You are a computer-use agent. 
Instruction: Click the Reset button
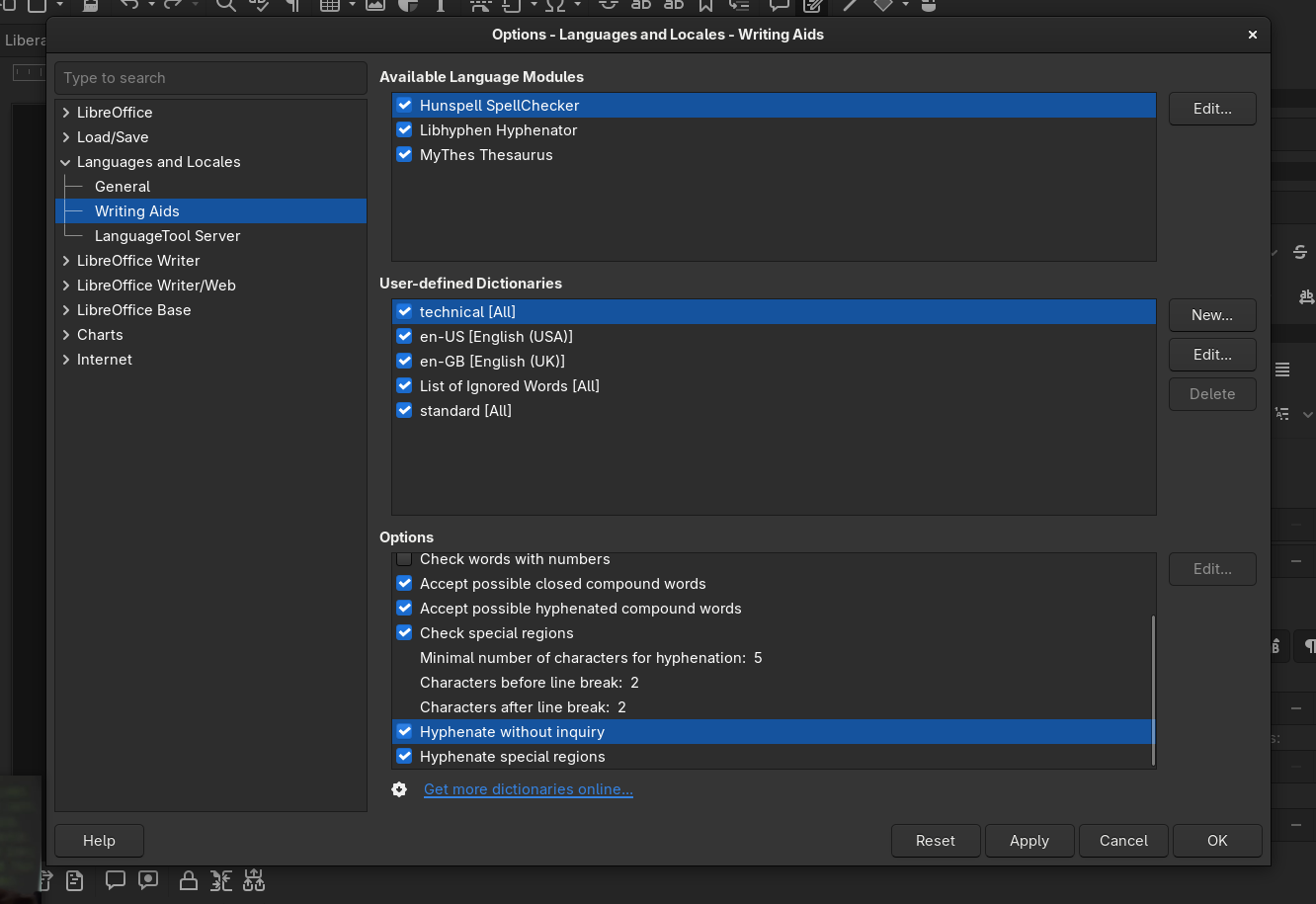click(936, 841)
